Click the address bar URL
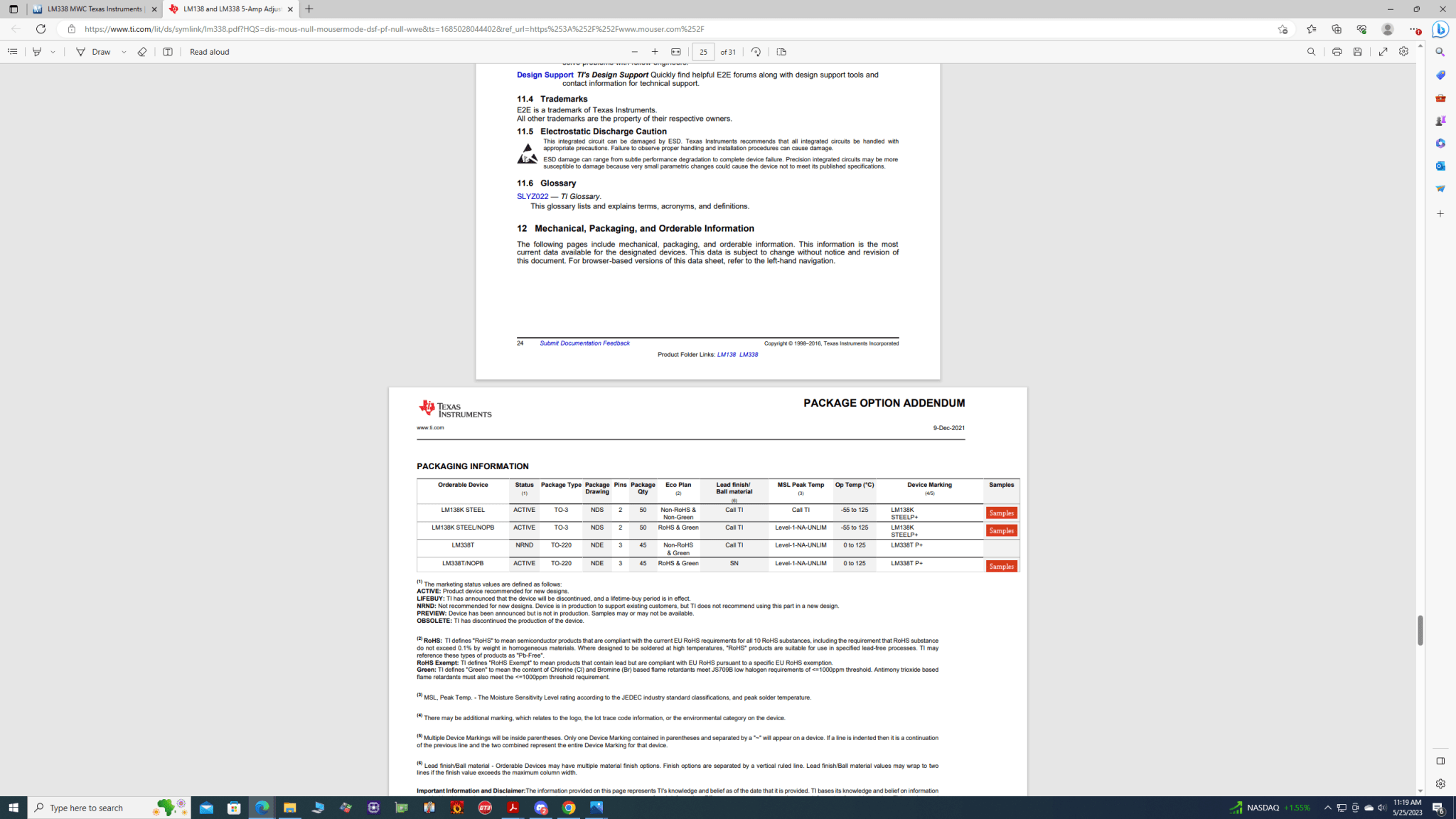The image size is (1456, 819). (394, 29)
